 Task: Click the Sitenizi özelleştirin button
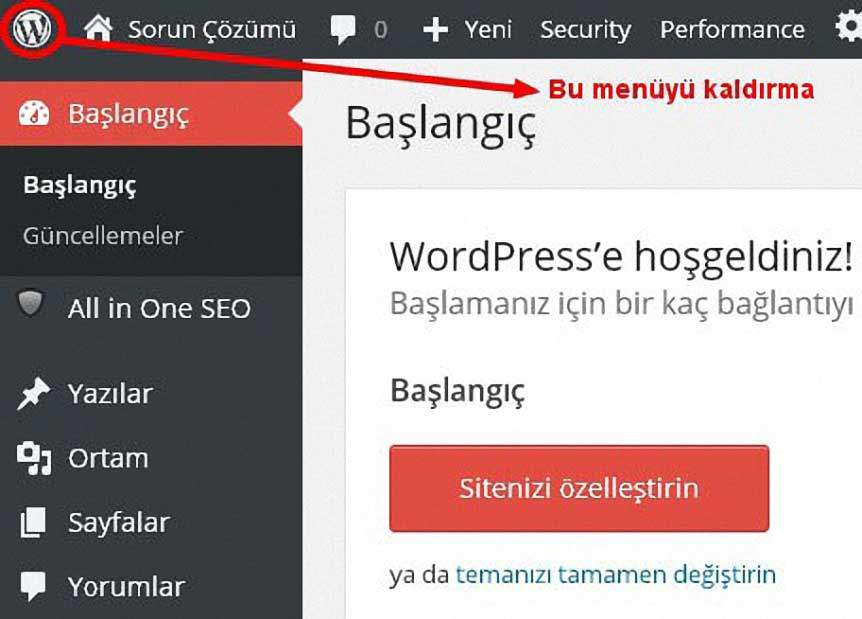coord(579,488)
